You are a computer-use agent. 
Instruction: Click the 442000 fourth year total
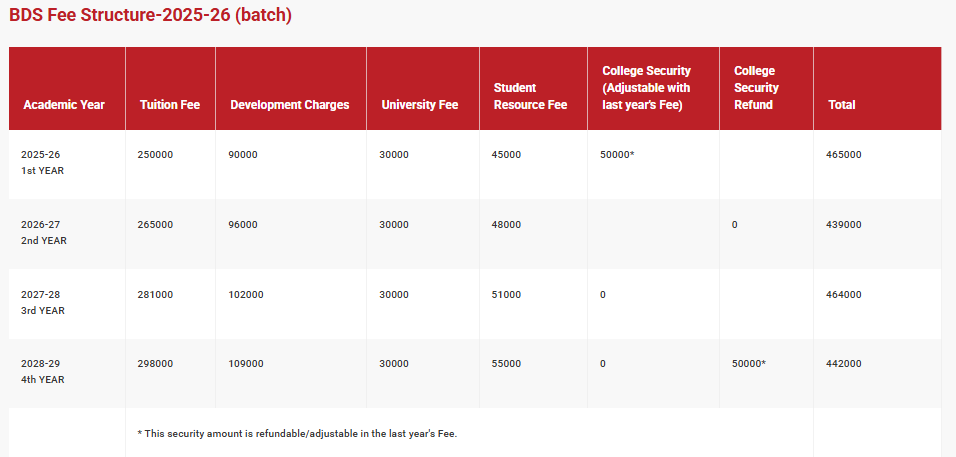[x=844, y=364]
